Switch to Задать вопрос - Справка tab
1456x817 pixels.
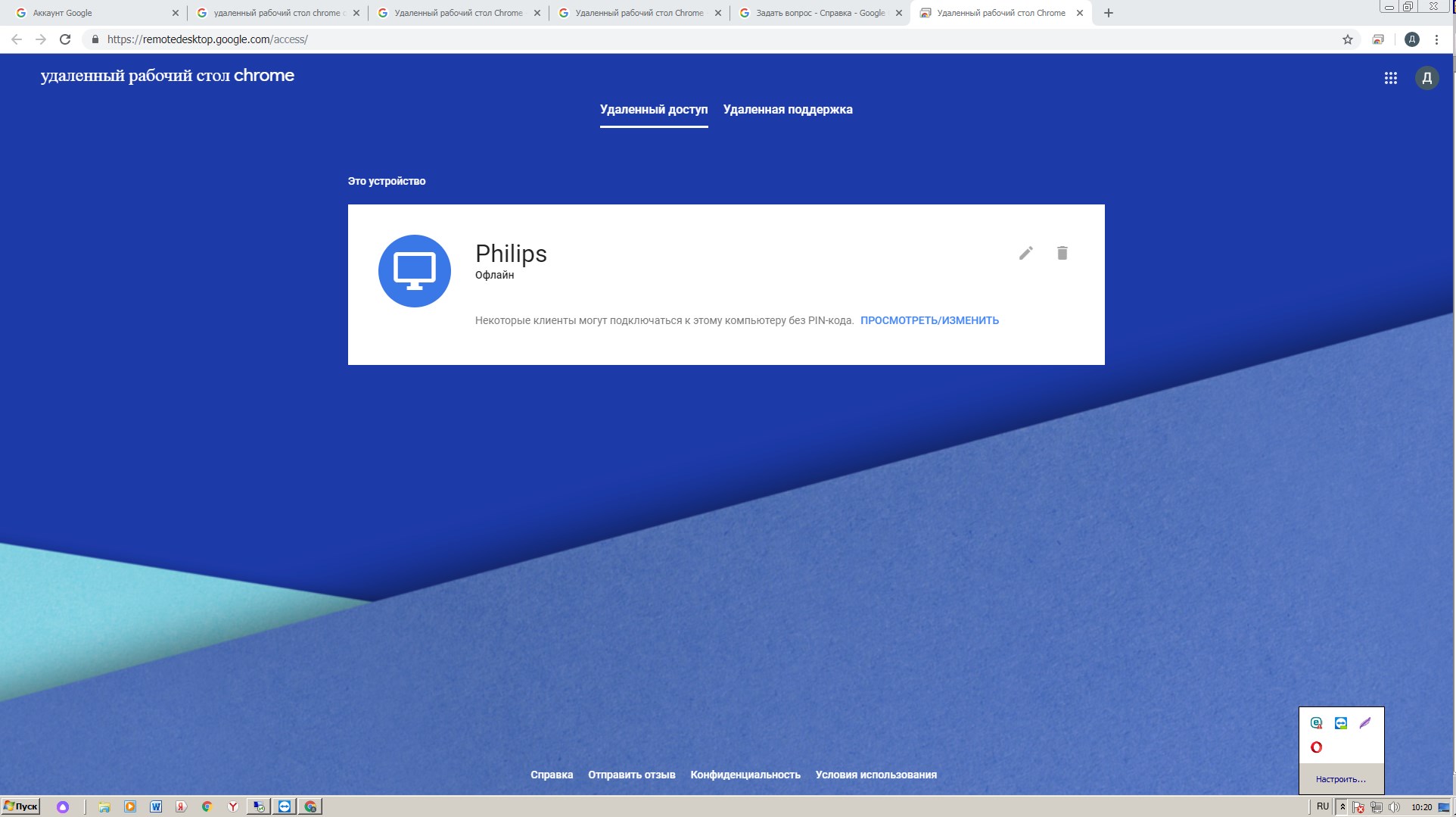[820, 13]
